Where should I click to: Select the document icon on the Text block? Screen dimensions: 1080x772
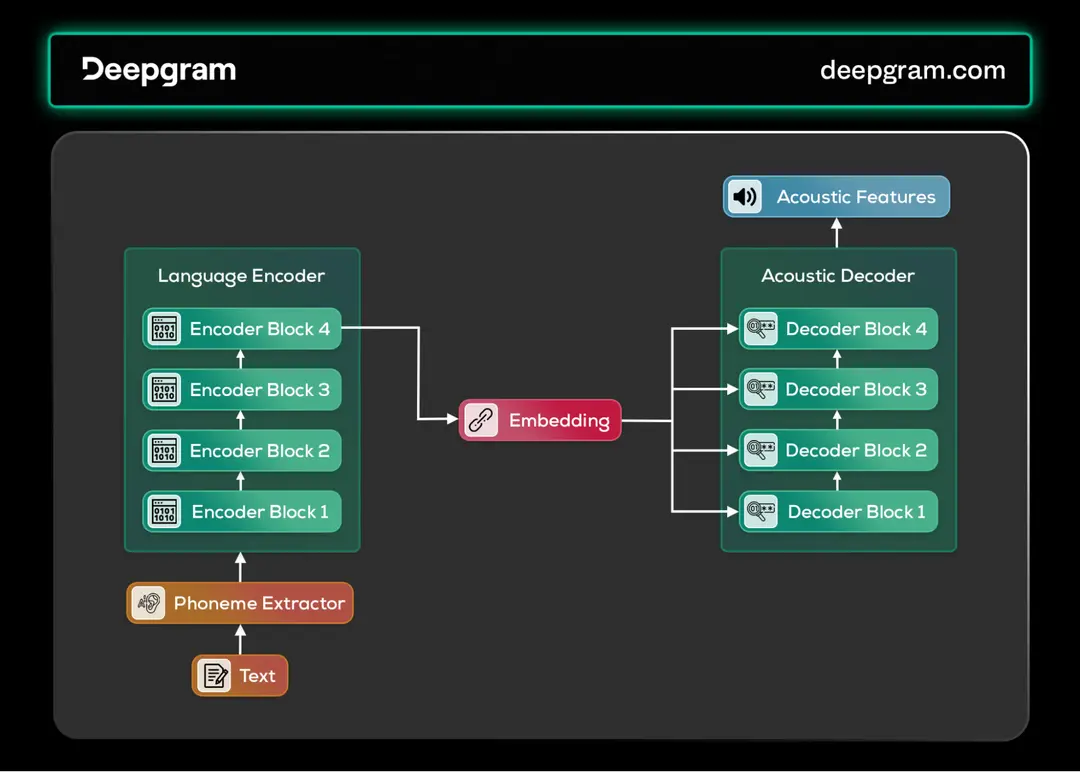point(213,675)
